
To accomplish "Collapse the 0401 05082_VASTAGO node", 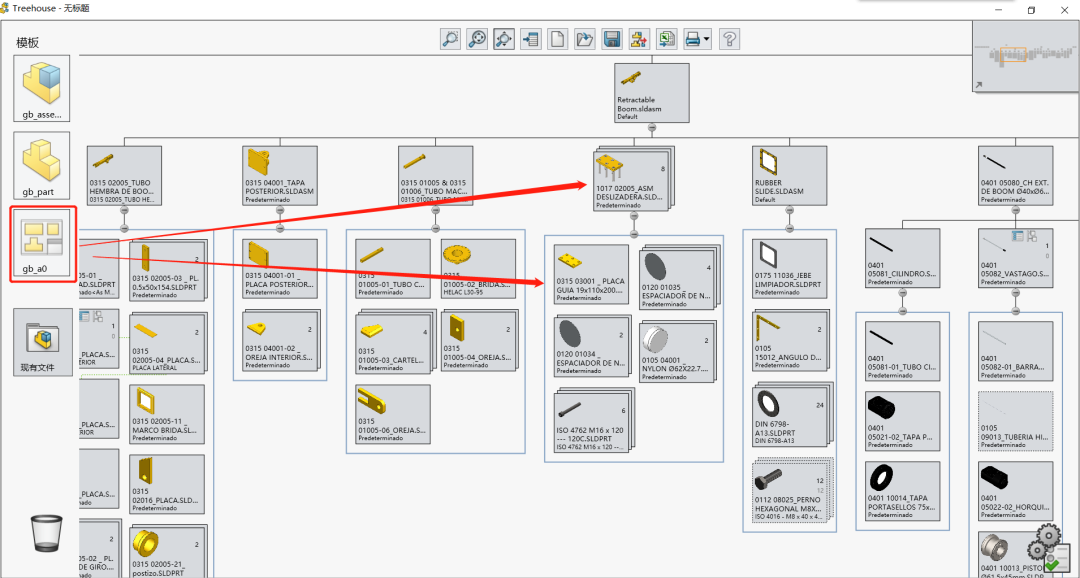I will pyautogui.click(x=1015, y=293).
